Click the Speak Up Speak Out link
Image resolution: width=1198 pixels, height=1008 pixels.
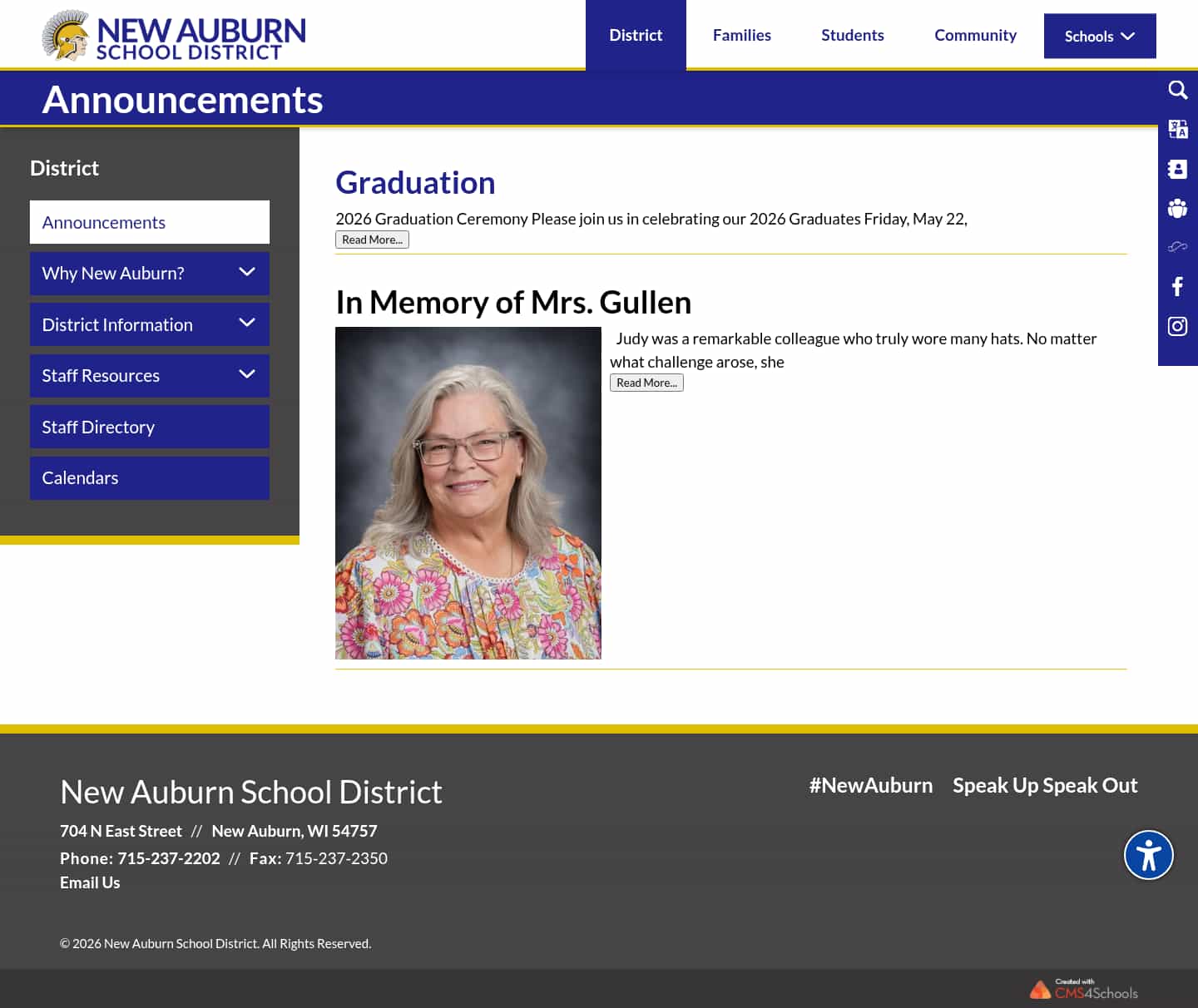click(1045, 785)
